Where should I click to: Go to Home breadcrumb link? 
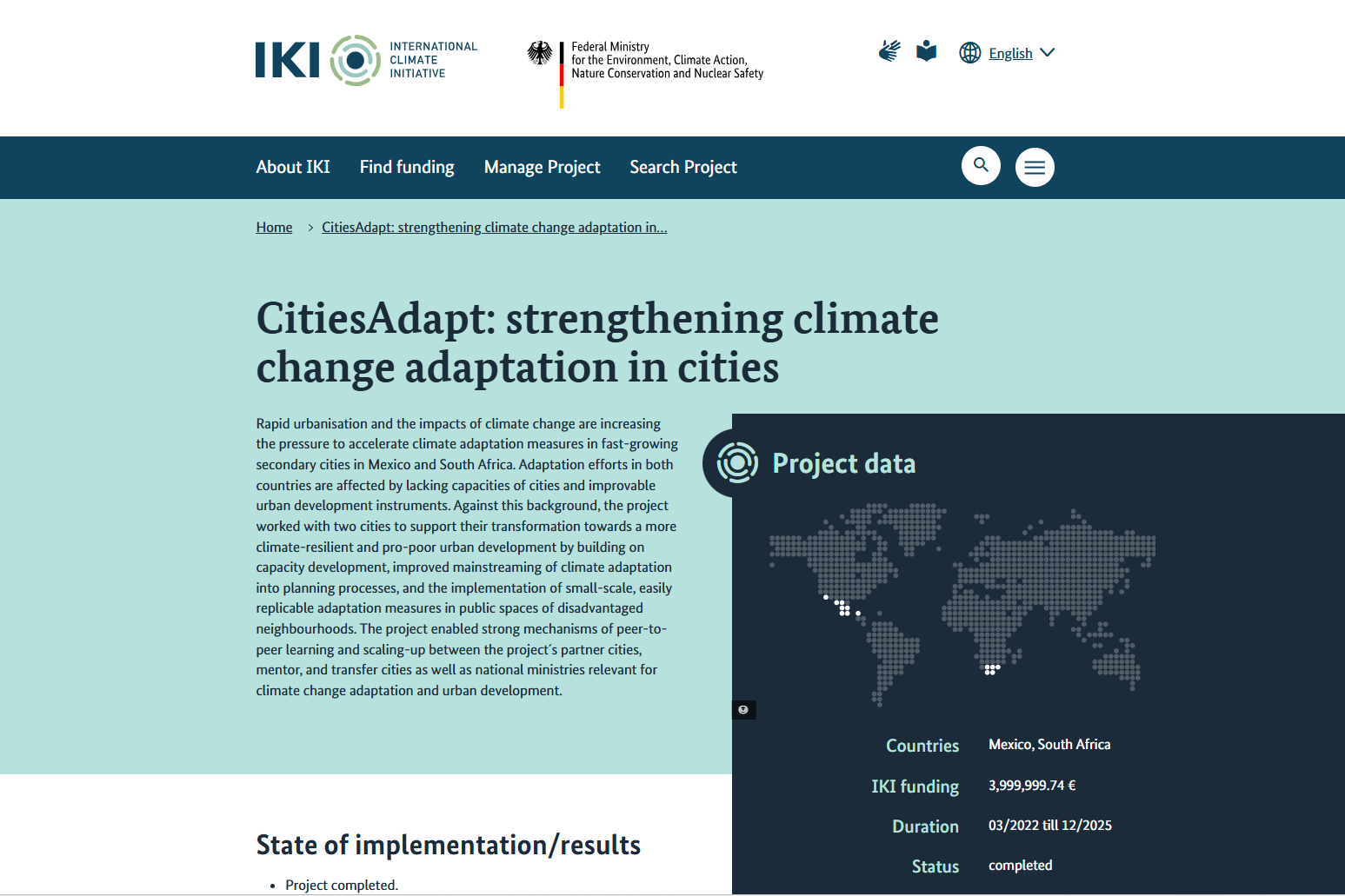click(x=274, y=227)
